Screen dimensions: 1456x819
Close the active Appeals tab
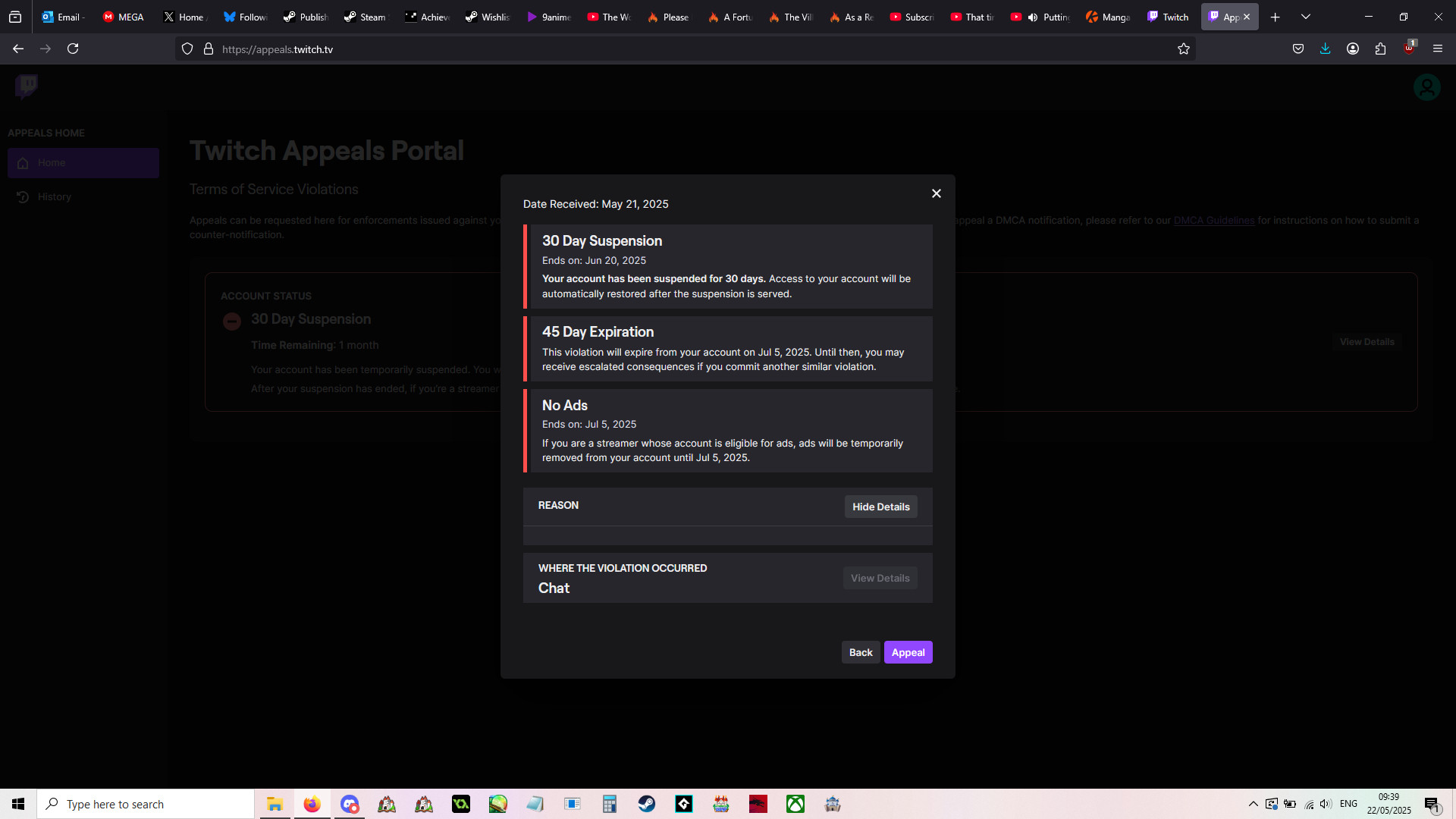coord(1247,17)
